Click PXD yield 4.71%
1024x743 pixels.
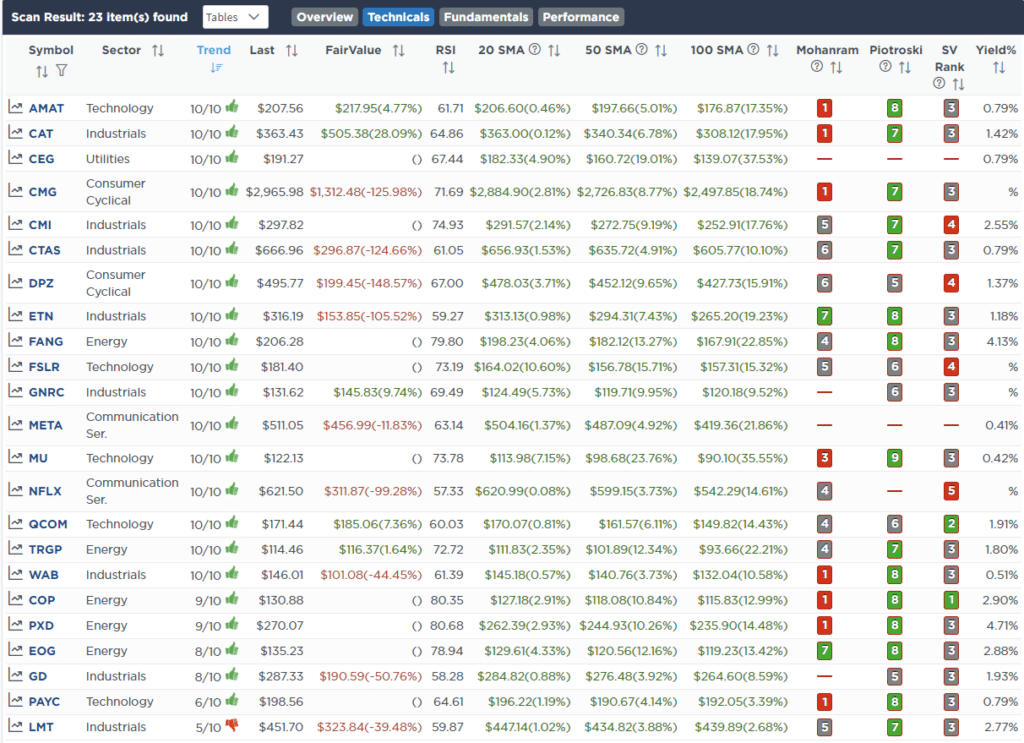(1002, 625)
